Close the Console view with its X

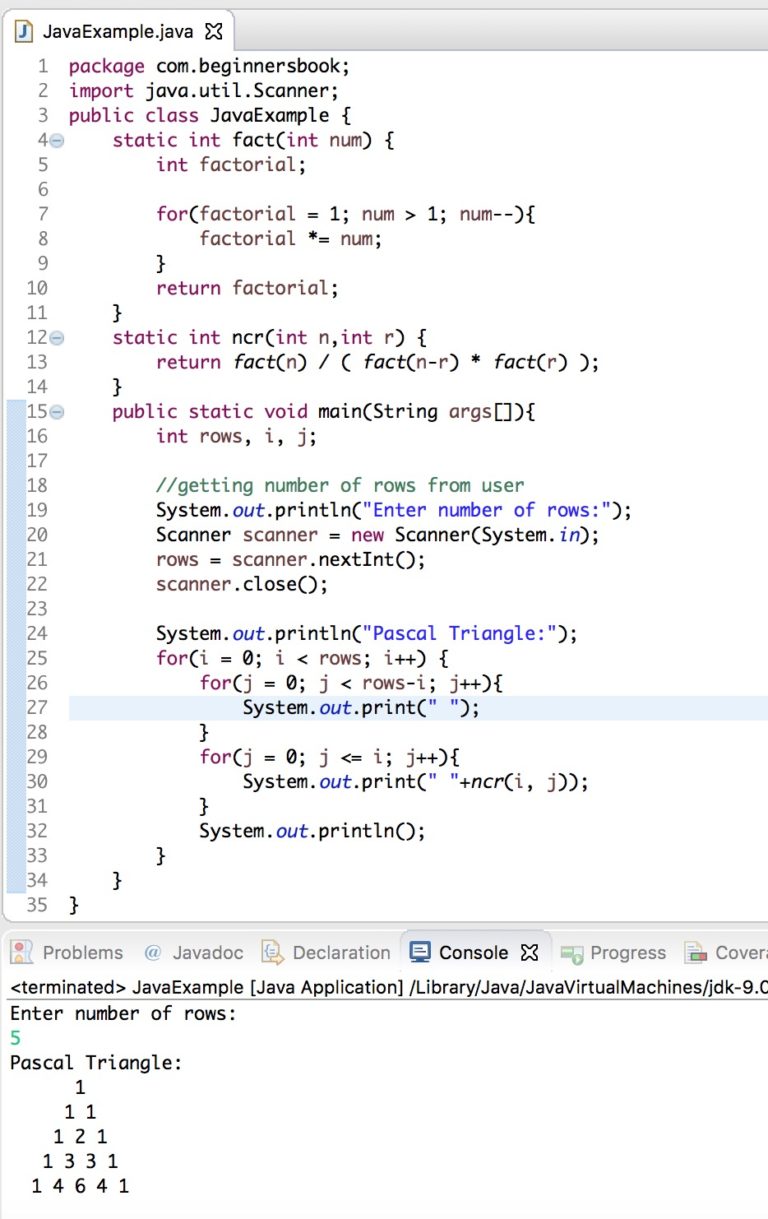(529, 952)
